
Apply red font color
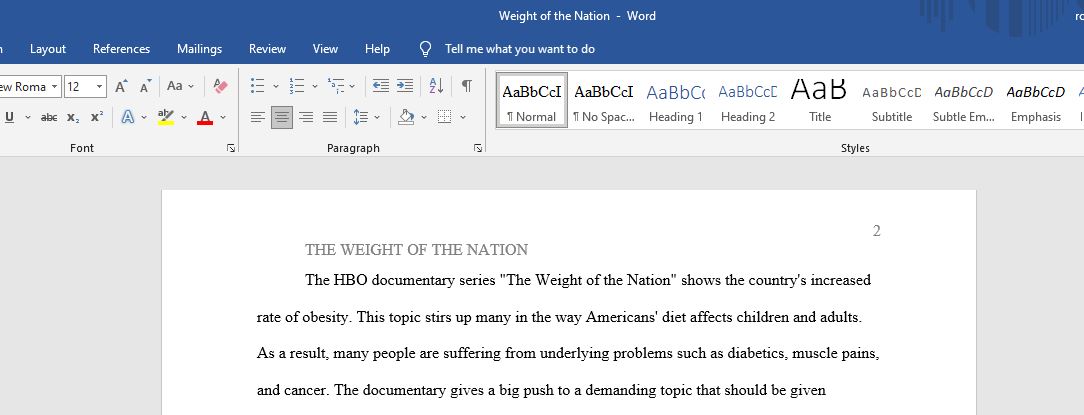205,118
